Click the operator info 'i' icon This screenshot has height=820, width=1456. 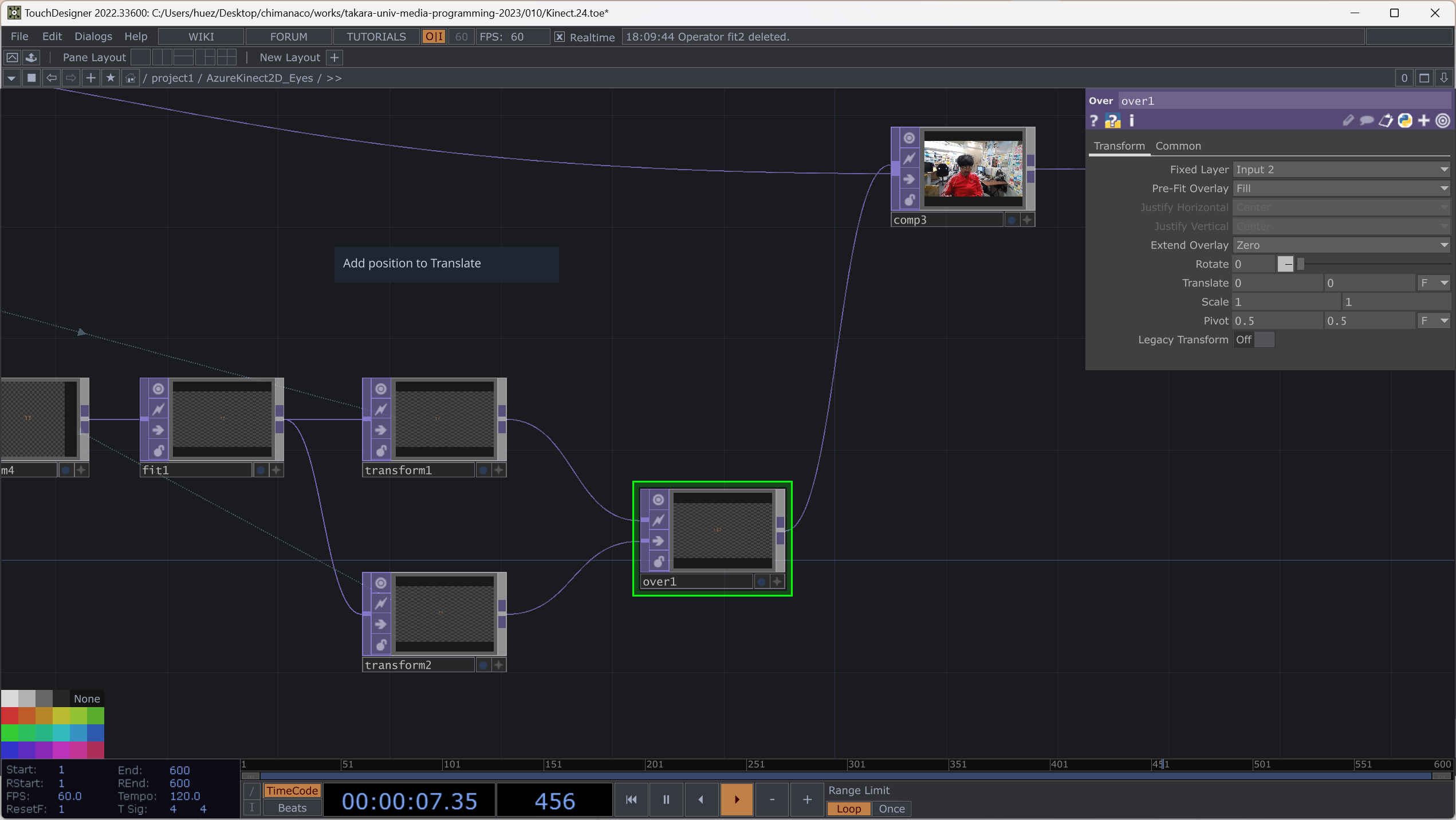pos(1131,121)
